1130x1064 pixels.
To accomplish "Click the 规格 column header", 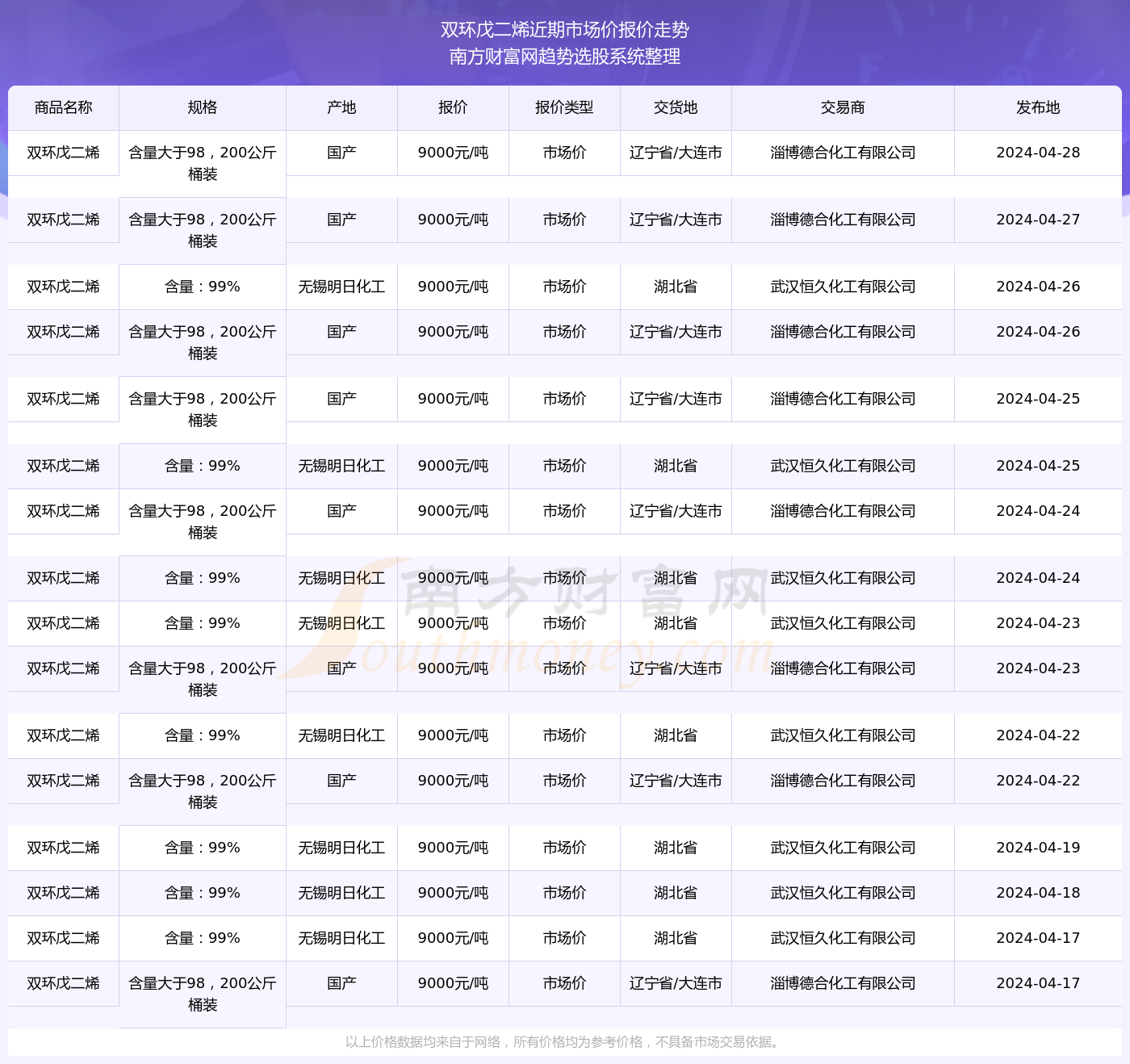I will [x=203, y=107].
